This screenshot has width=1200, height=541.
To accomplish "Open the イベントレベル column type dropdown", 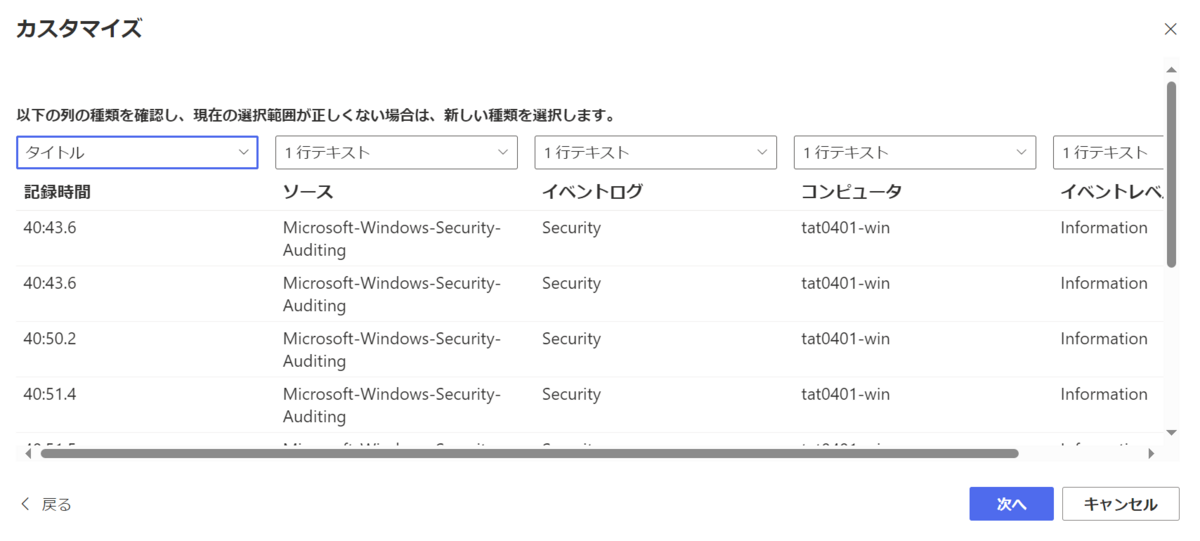I will click(1108, 152).
